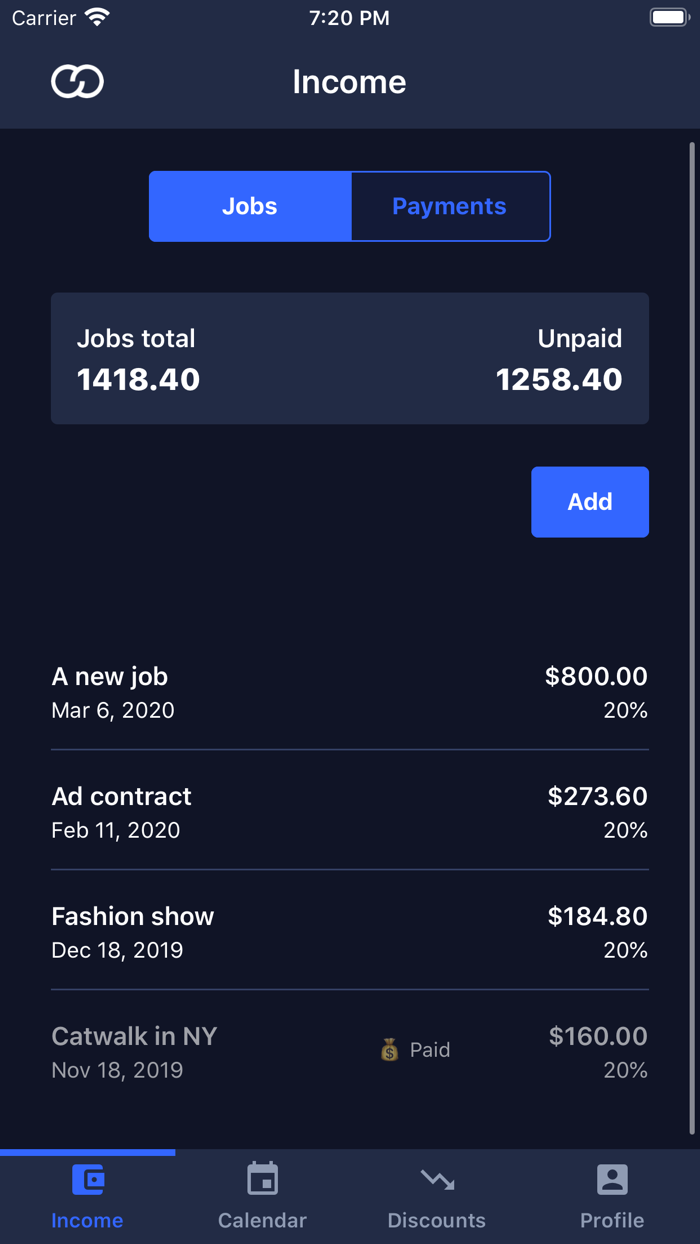This screenshot has width=700, height=1244.
Task: Open the Income wallet icon
Action: tap(88, 1180)
